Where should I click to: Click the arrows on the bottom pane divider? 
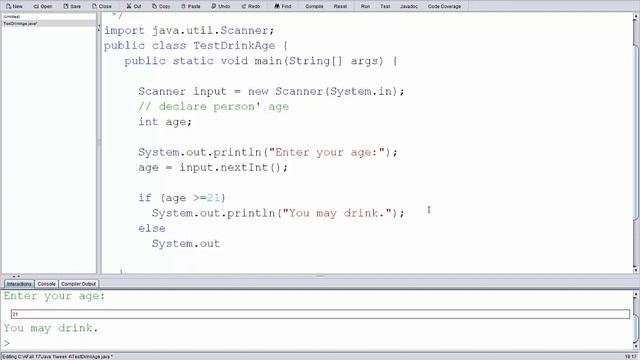pyautogui.click(x=16, y=276)
